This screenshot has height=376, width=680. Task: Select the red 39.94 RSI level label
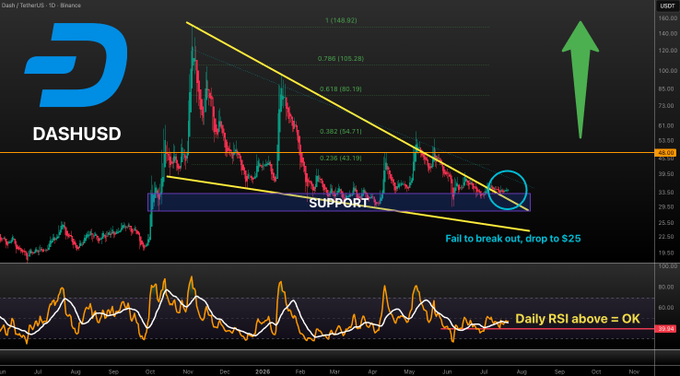click(665, 329)
